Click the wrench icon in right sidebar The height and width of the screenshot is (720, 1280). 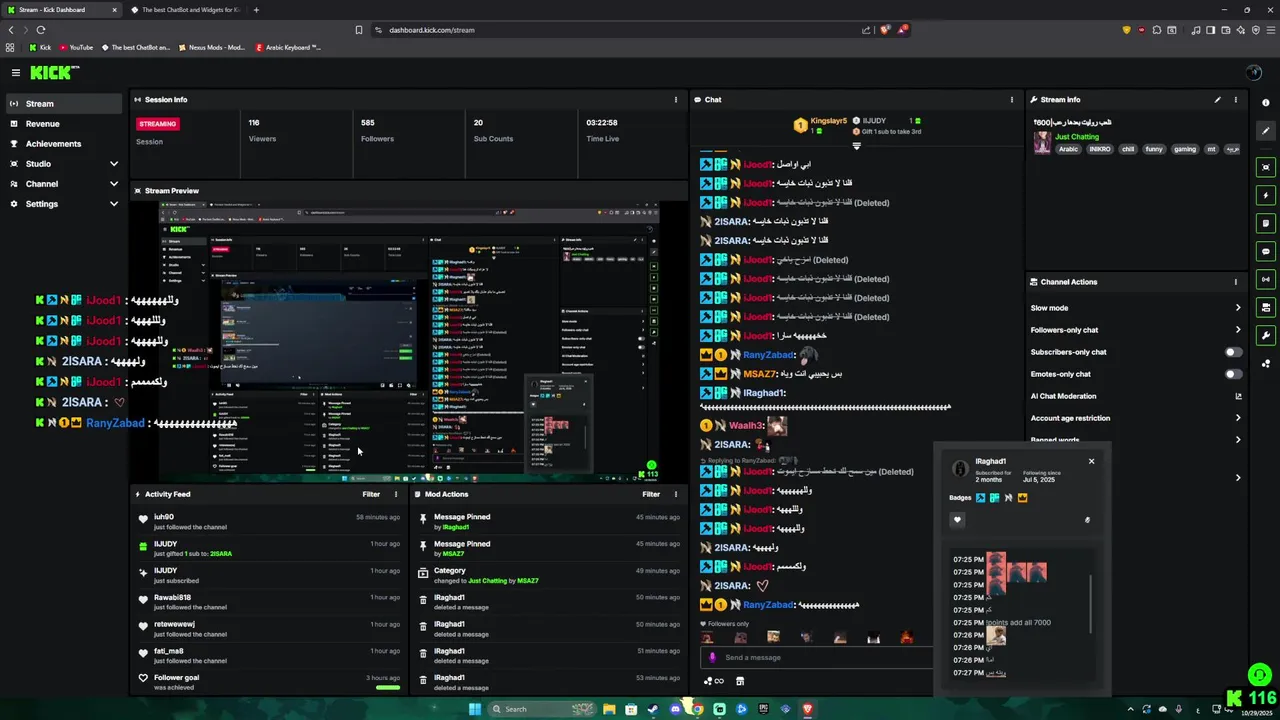click(1266, 335)
